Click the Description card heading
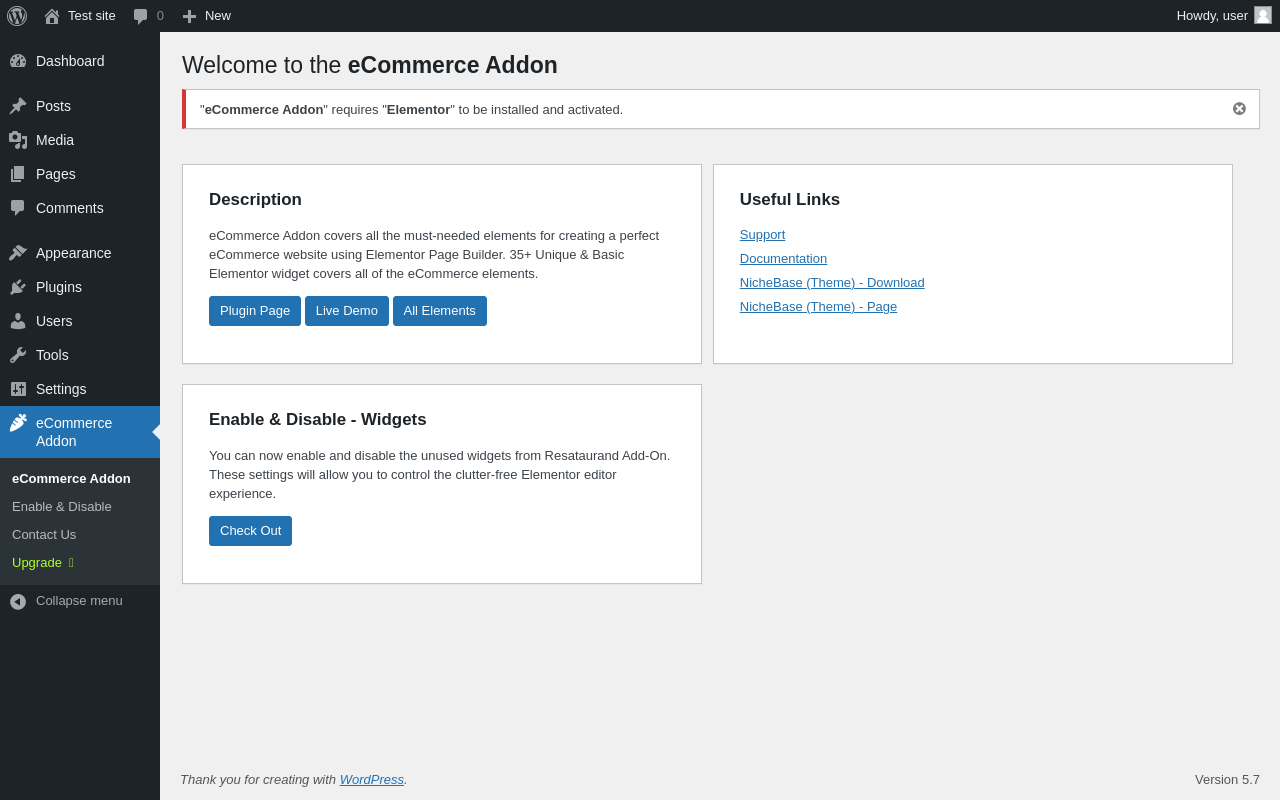The image size is (1280, 800). click(x=255, y=200)
